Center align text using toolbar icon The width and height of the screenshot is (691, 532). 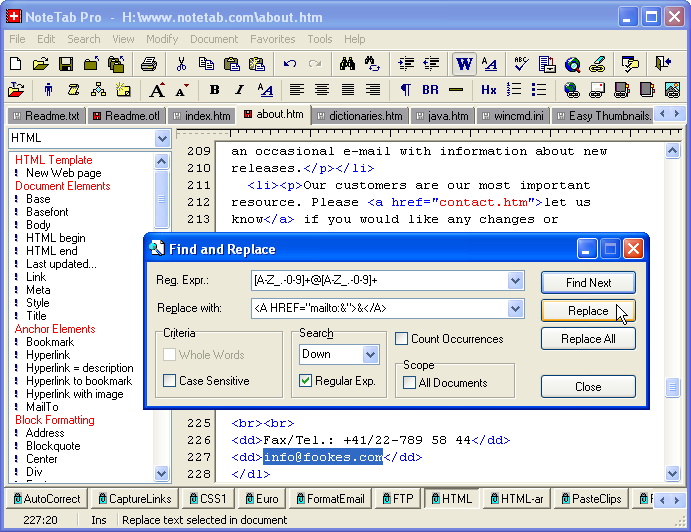(x=322, y=90)
